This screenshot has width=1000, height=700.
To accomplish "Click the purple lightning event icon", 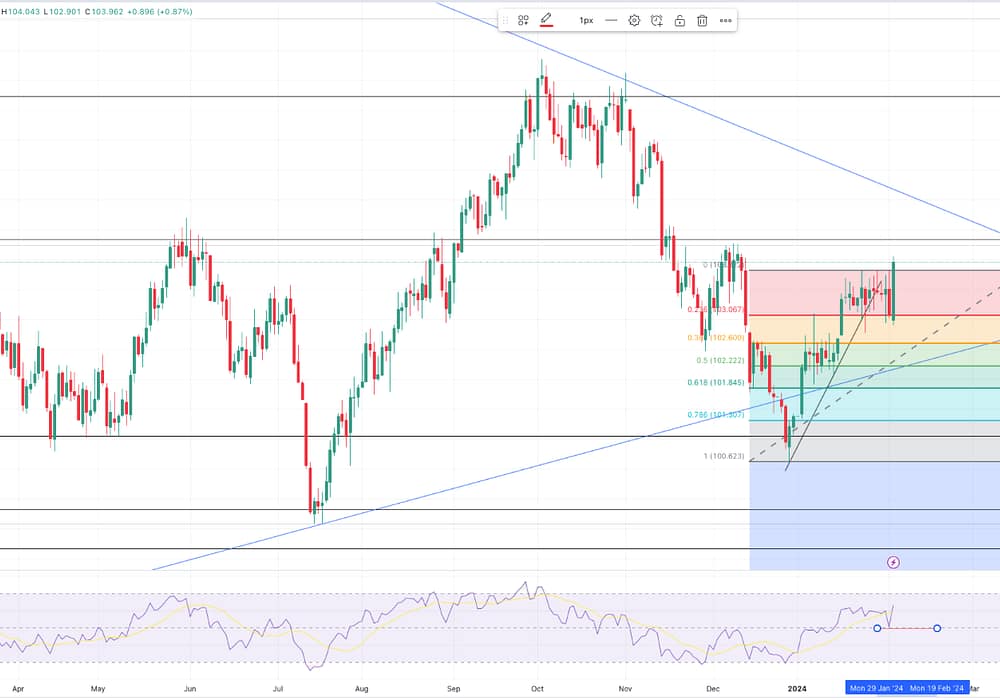I will coord(893,562).
